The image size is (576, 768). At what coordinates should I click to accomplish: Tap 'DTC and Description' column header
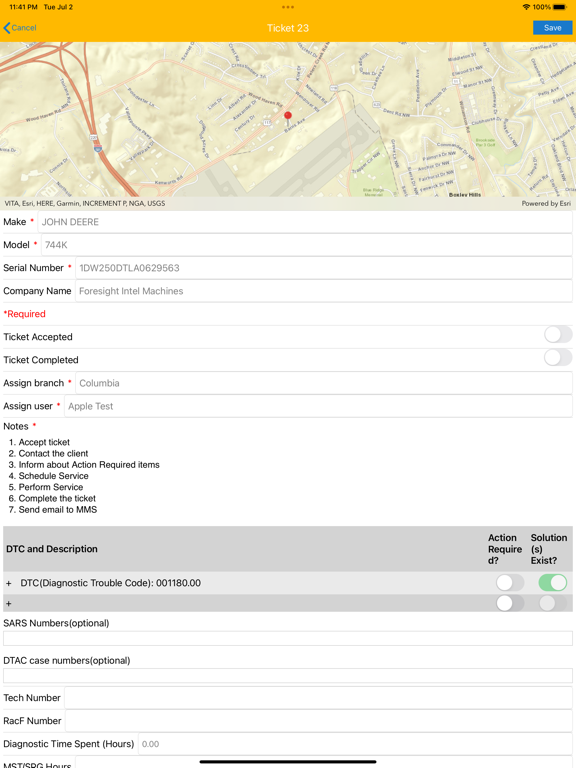click(x=52, y=549)
